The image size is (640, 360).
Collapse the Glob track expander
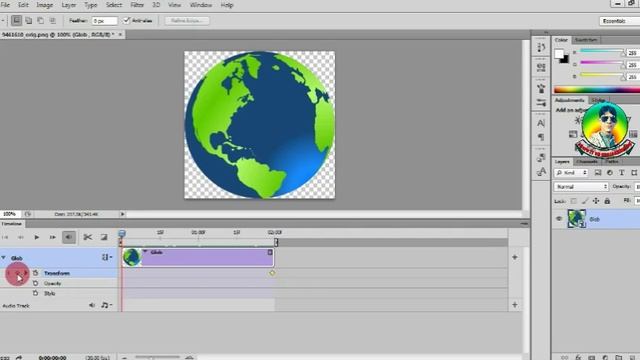coord(4,258)
